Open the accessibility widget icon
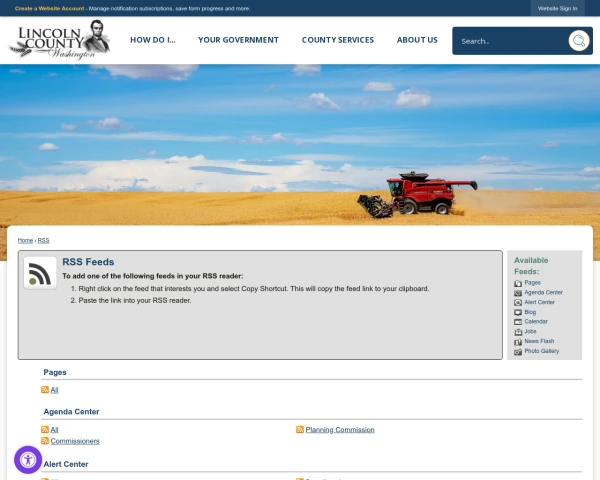Viewport: 600px width, 480px height. (28, 460)
